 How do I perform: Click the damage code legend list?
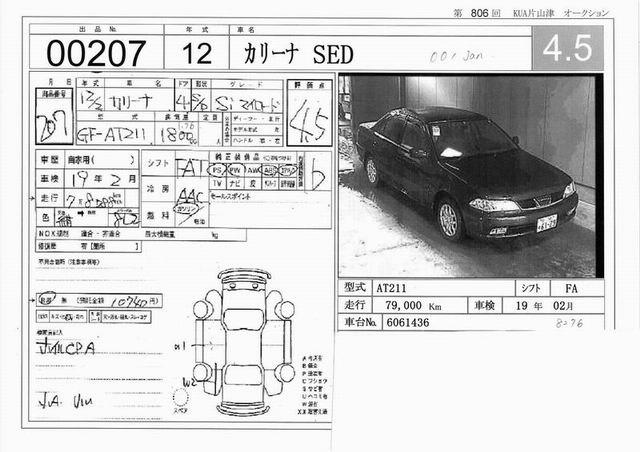[x=314, y=384]
